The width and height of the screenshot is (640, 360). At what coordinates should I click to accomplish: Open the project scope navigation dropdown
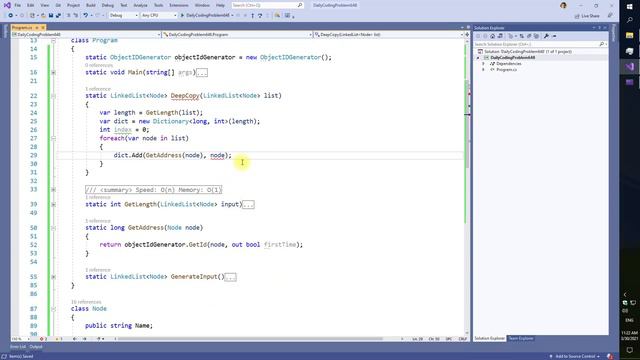coord(86,35)
